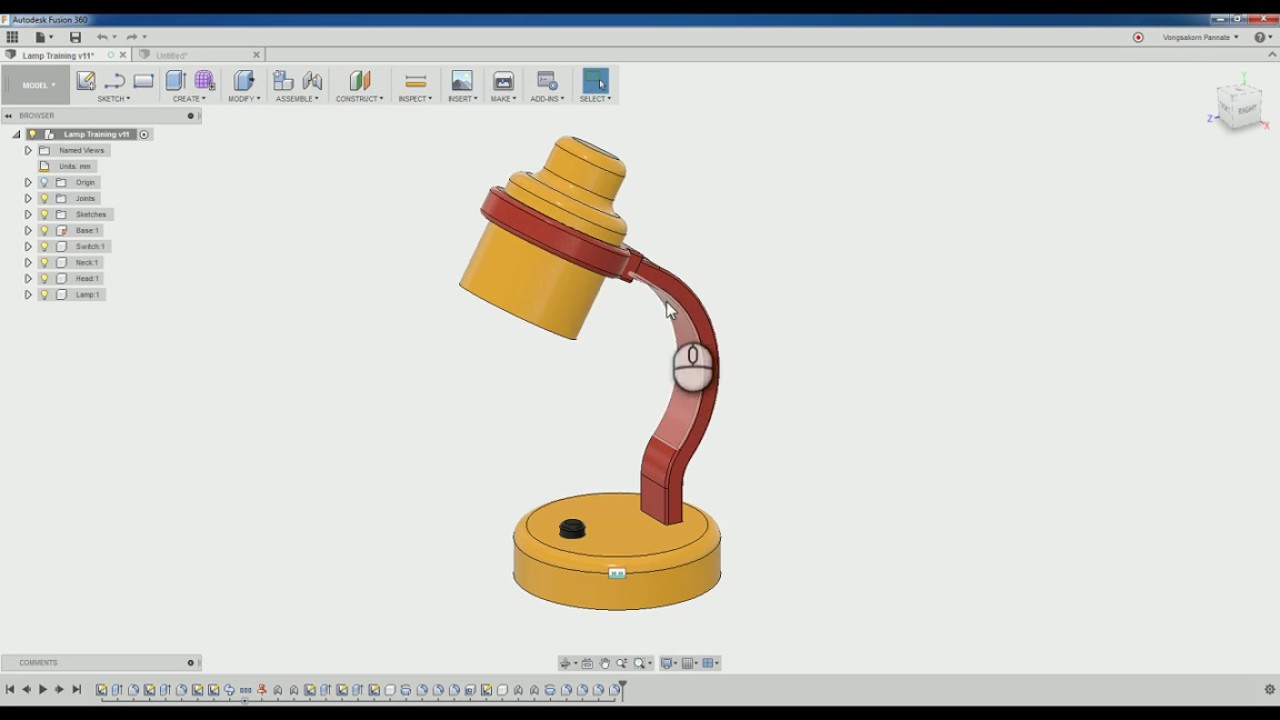The height and width of the screenshot is (720, 1280).
Task: Click the Orbit navigation icon
Action: pos(566,663)
